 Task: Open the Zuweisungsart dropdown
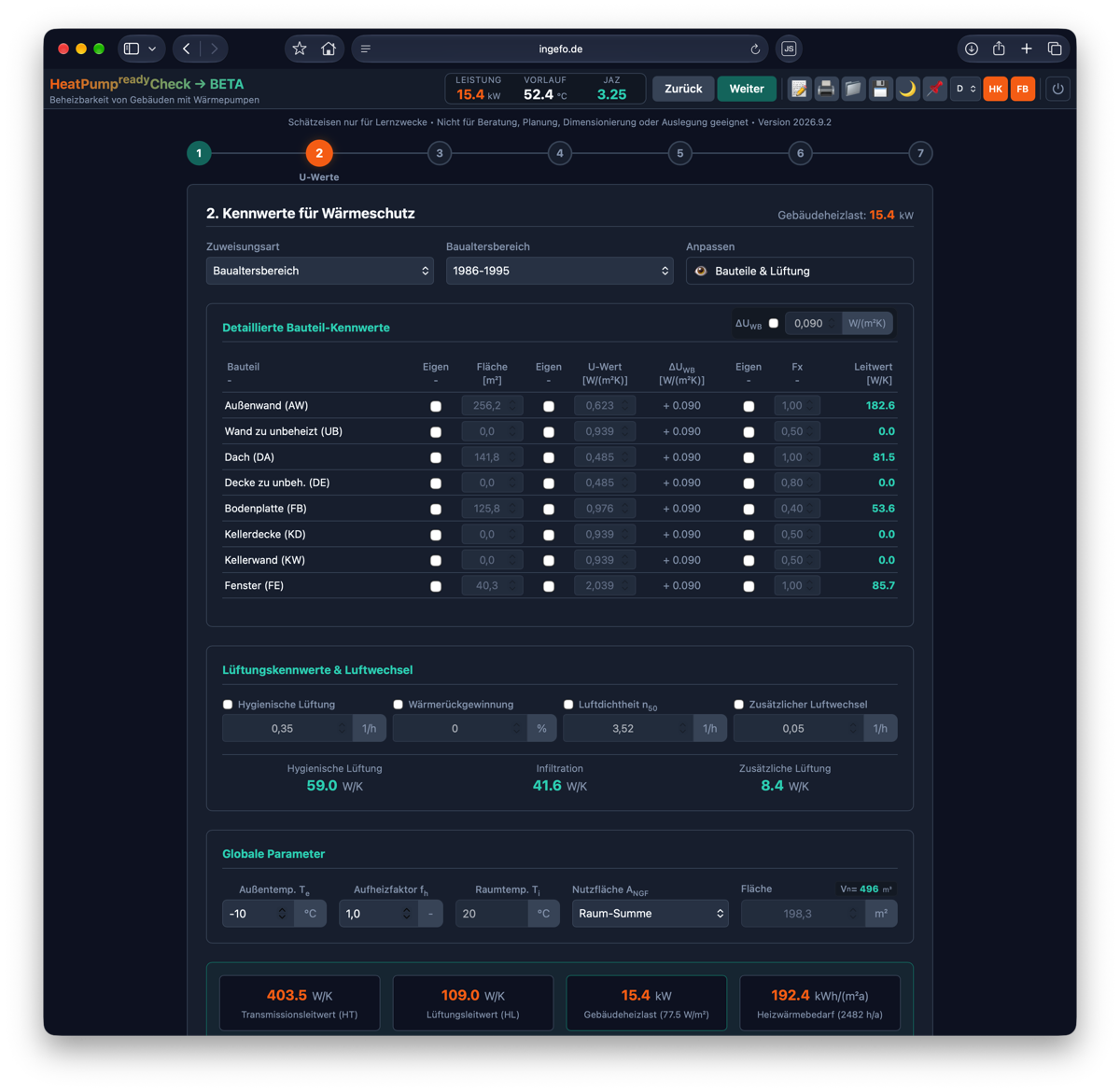320,271
